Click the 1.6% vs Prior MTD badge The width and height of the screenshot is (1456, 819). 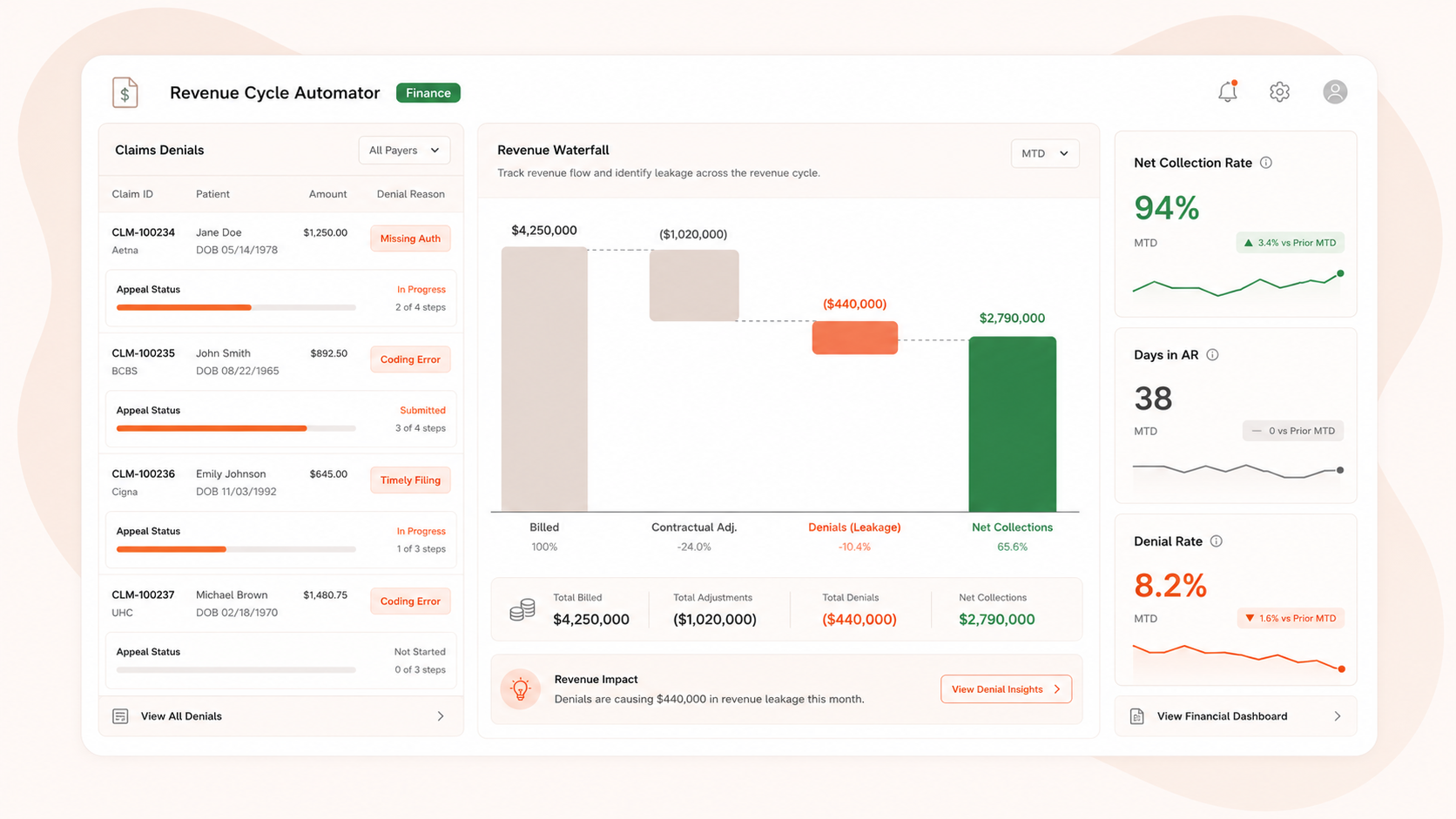pyautogui.click(x=1291, y=619)
